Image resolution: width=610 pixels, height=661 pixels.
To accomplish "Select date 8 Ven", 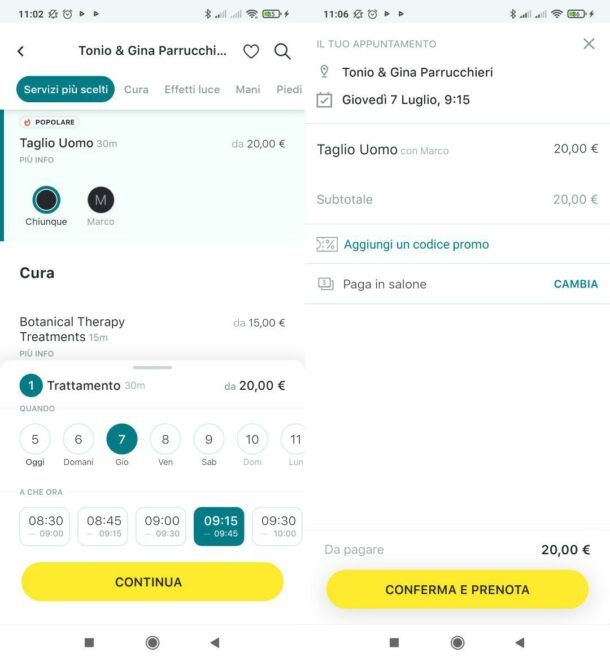I will click(x=165, y=445).
